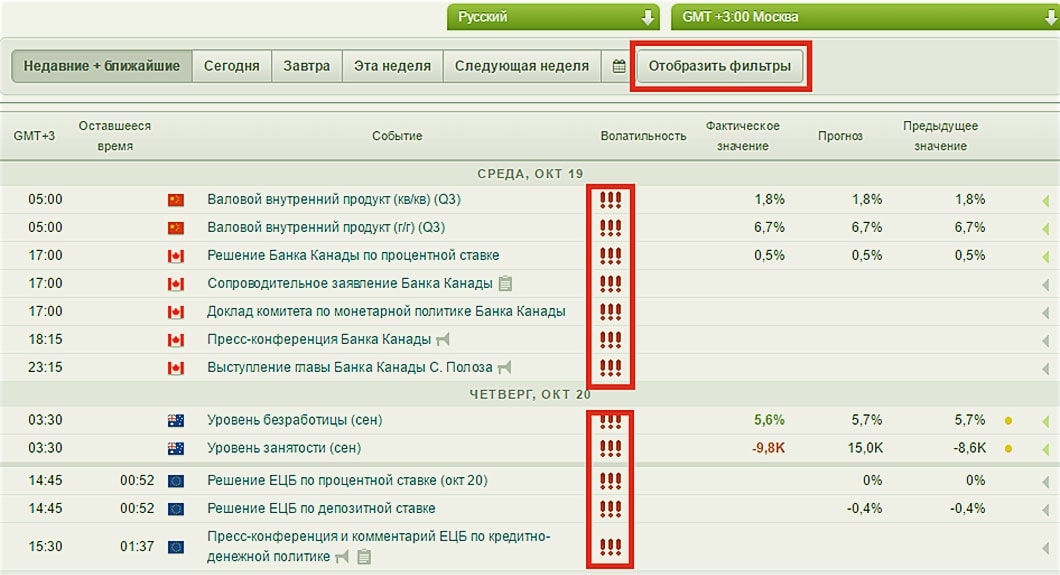Click megaphone icon next to Пресс-конференция Банка Канады
1060x575 pixels.
(443, 339)
